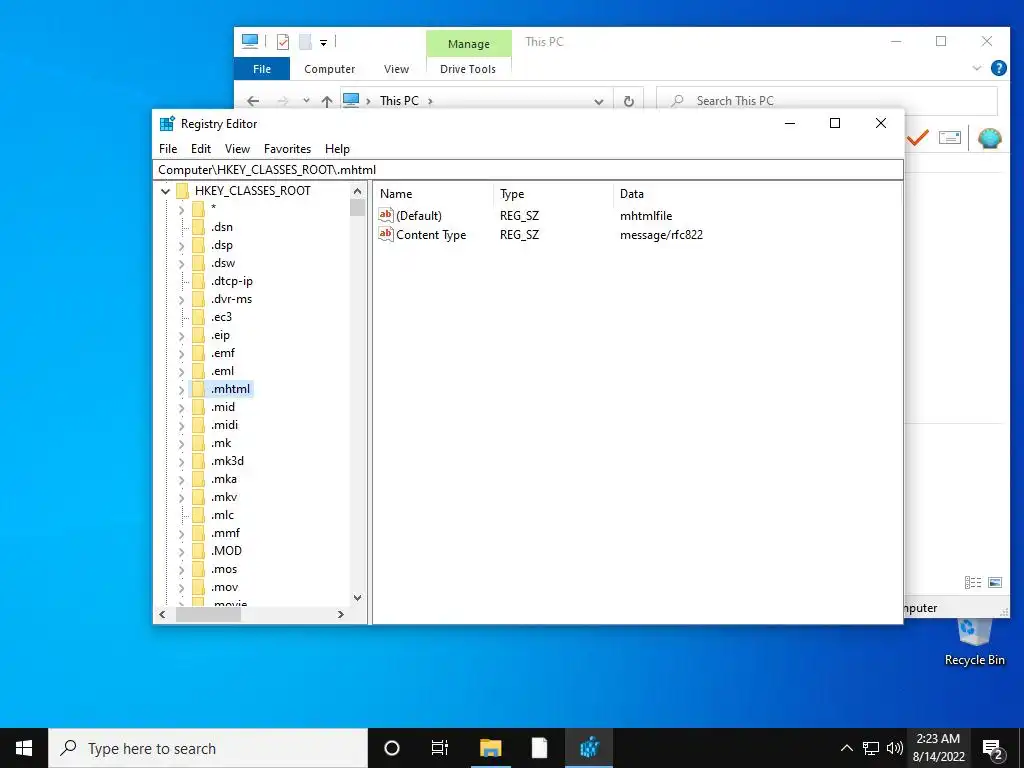The image size is (1024, 768).
Task: Expand the .mhtml key
Action: coord(182,390)
